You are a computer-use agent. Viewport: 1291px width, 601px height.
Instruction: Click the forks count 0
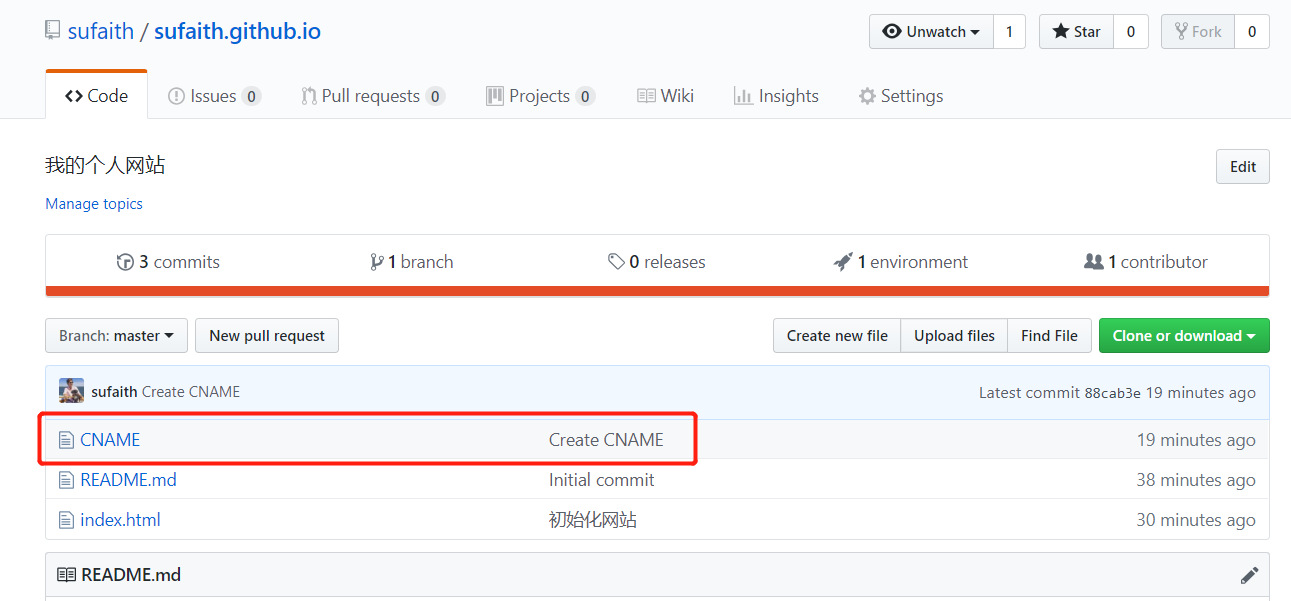point(1252,31)
